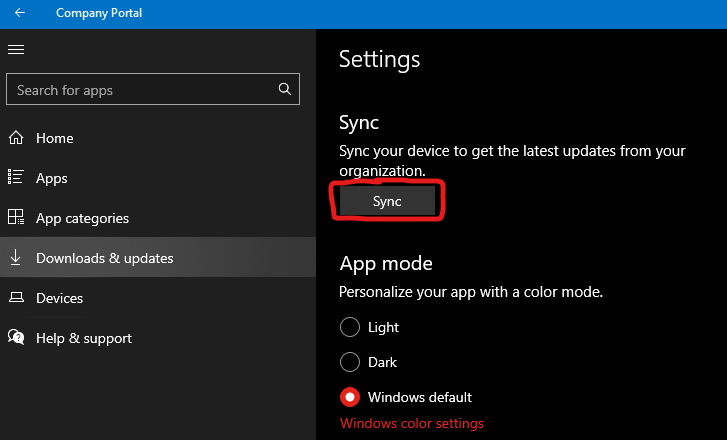Toggle the hamburger navigation menu
This screenshot has width=727, height=440.
pos(16,49)
